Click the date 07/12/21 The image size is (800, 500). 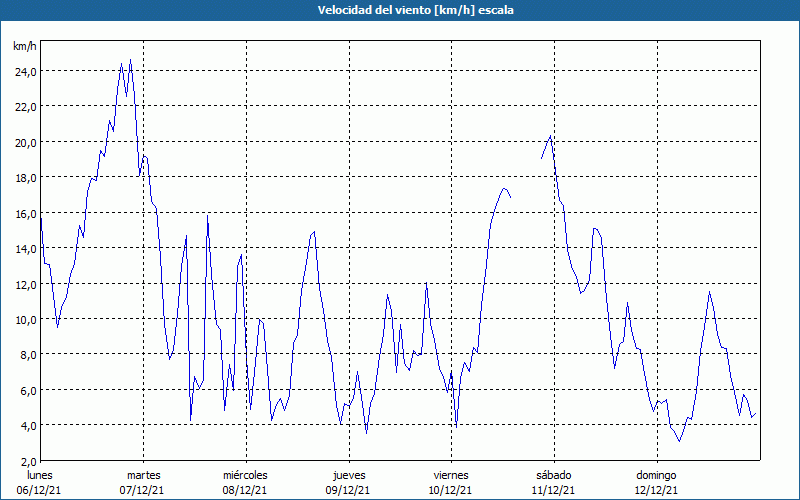[142, 490]
